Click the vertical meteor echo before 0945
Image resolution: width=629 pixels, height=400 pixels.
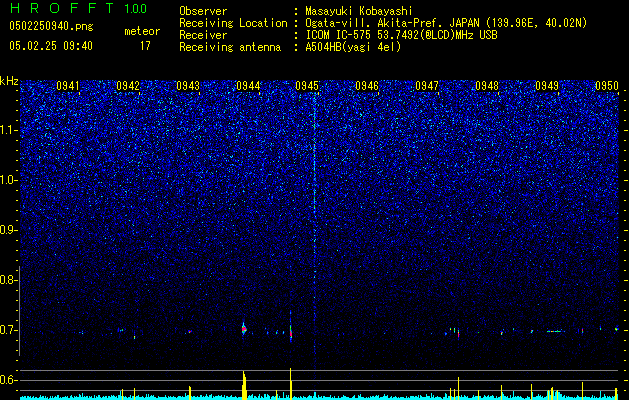291,327
